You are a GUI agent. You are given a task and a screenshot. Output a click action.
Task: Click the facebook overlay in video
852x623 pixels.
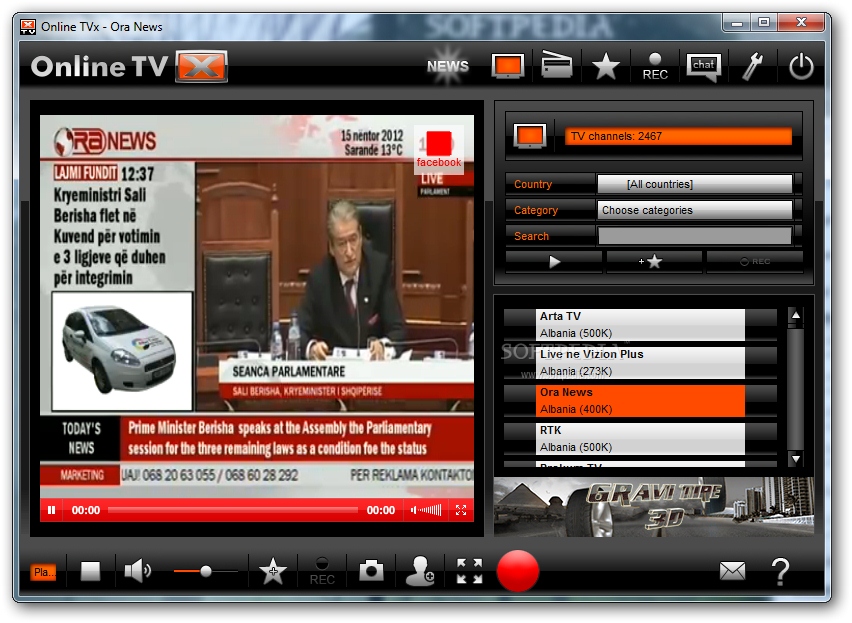coord(438,150)
